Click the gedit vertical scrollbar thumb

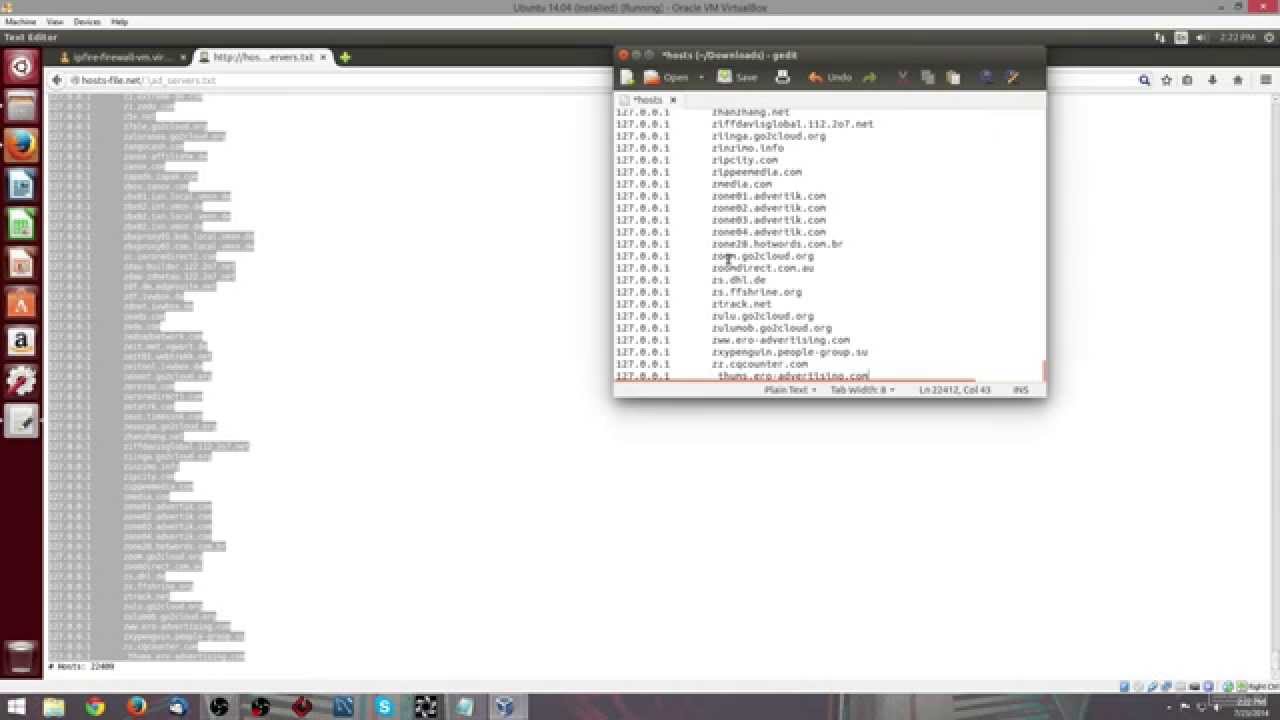point(1043,371)
